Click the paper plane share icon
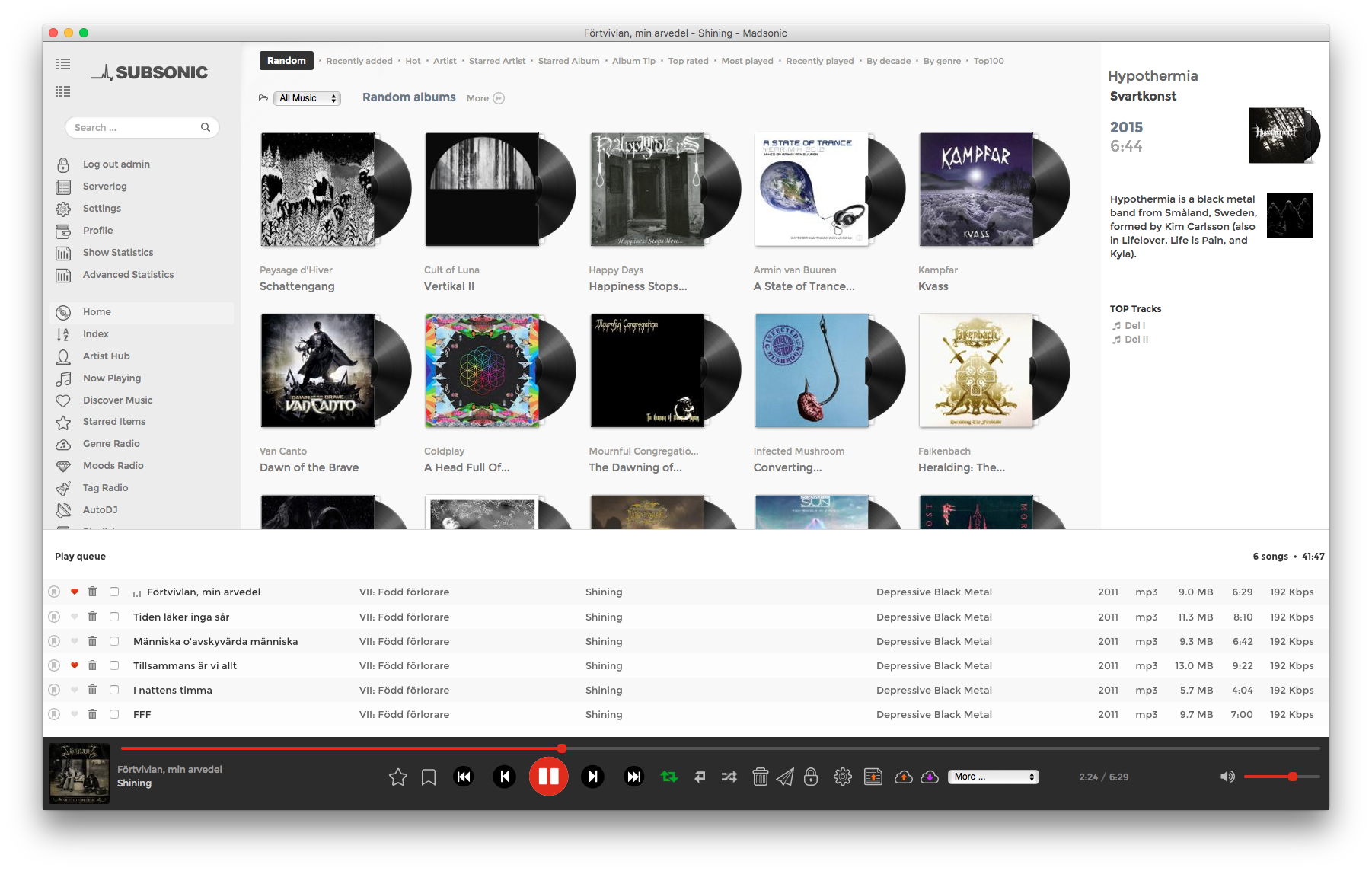1372x871 pixels. pyautogui.click(x=785, y=777)
